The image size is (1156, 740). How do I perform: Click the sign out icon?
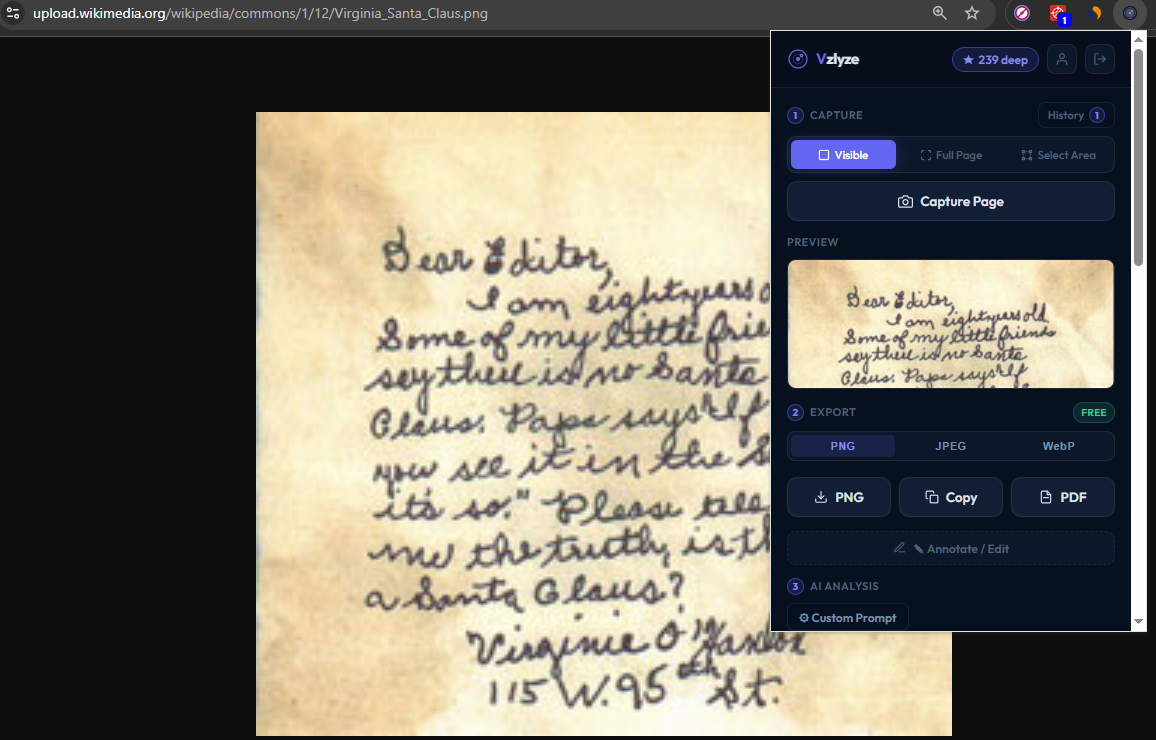point(1099,59)
